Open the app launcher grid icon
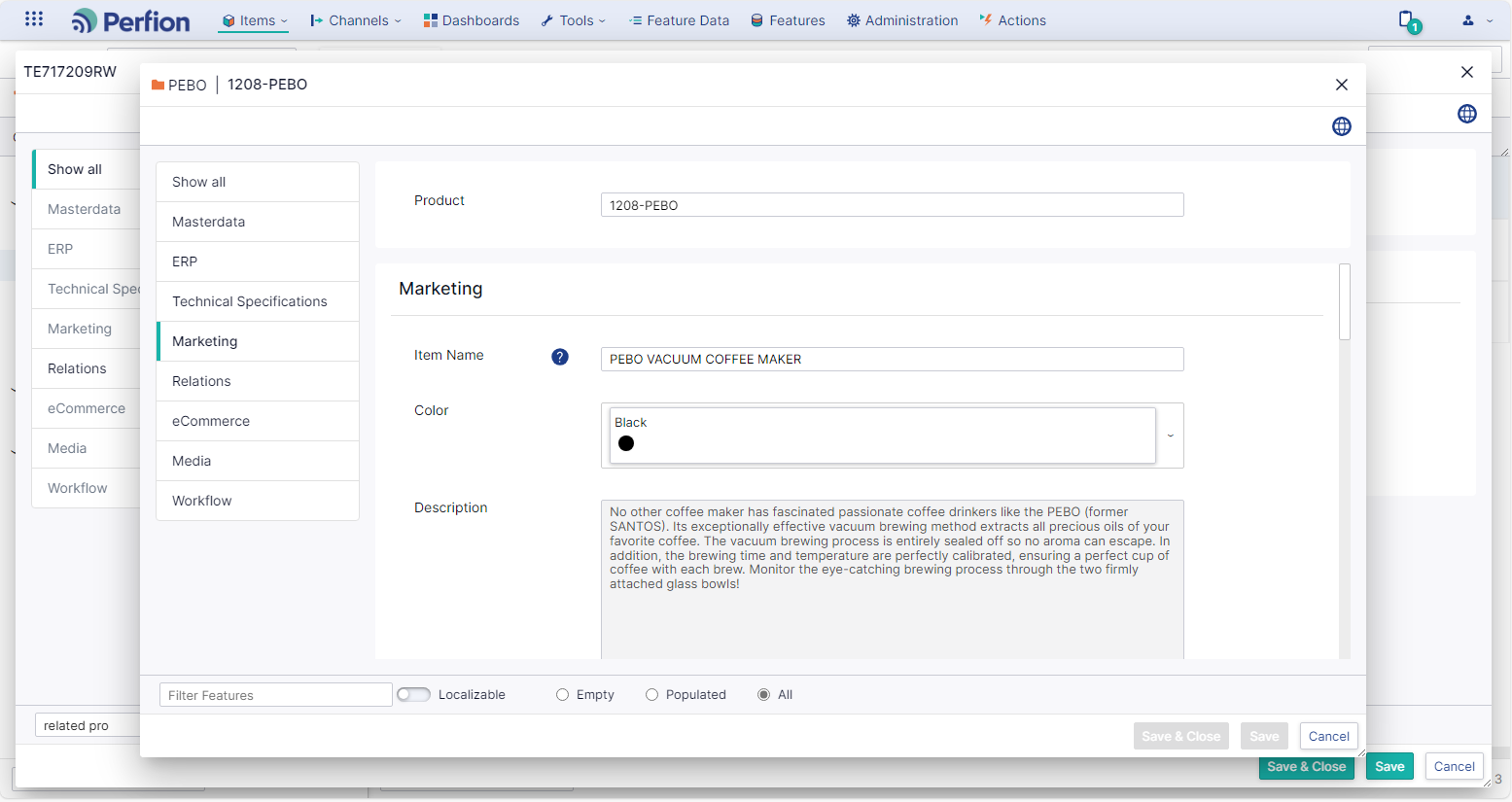This screenshot has height=802, width=1512. click(x=34, y=19)
